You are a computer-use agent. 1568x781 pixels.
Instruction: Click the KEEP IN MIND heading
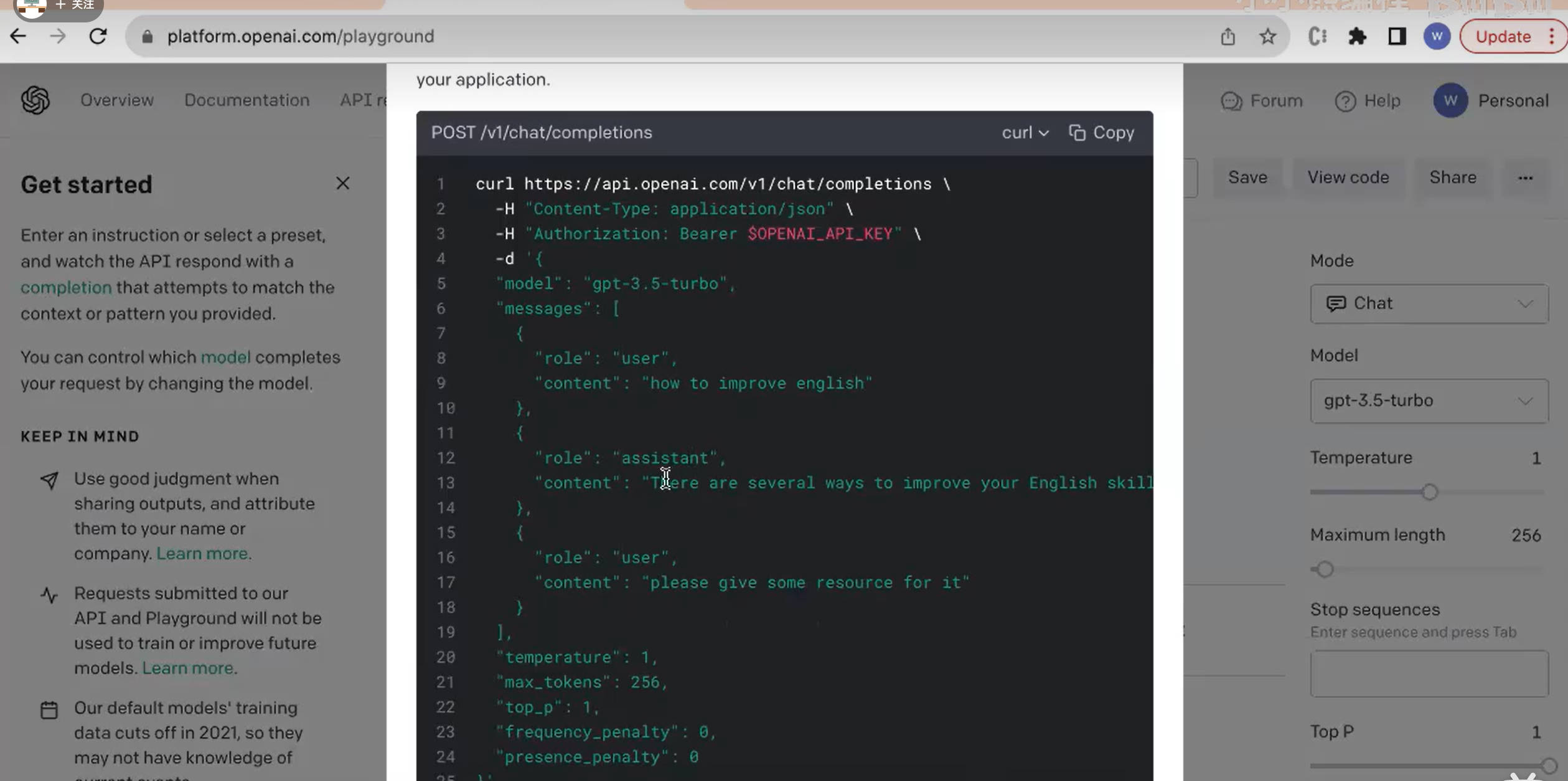[x=80, y=436]
